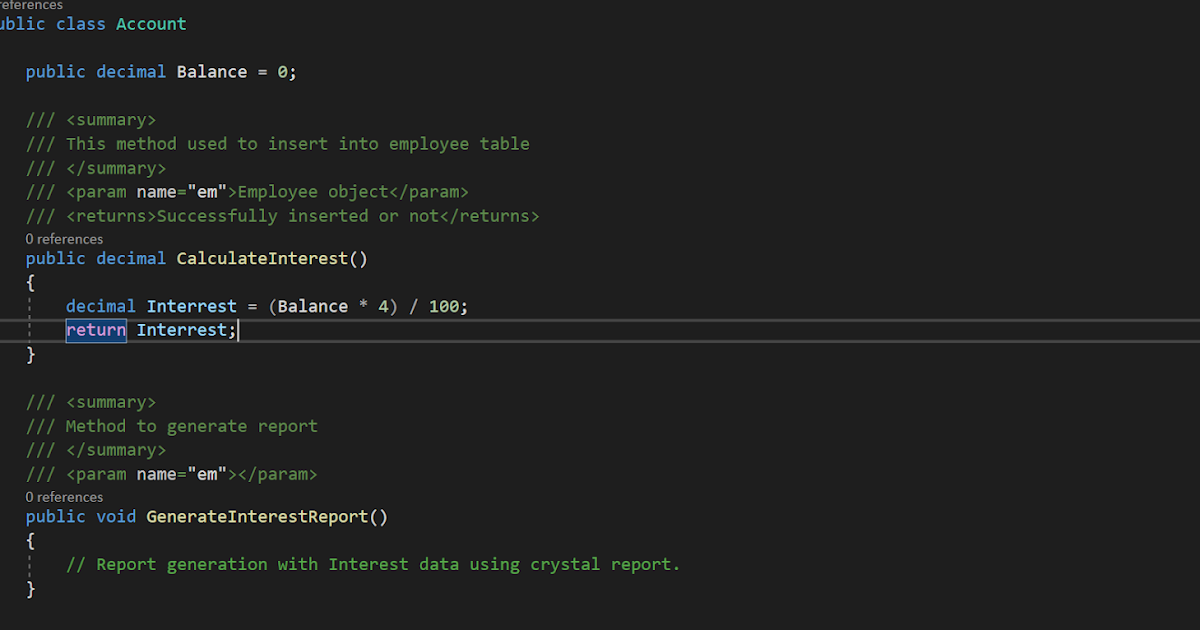
Task: Click the summary tag above CalculateInterest
Action: [110, 119]
